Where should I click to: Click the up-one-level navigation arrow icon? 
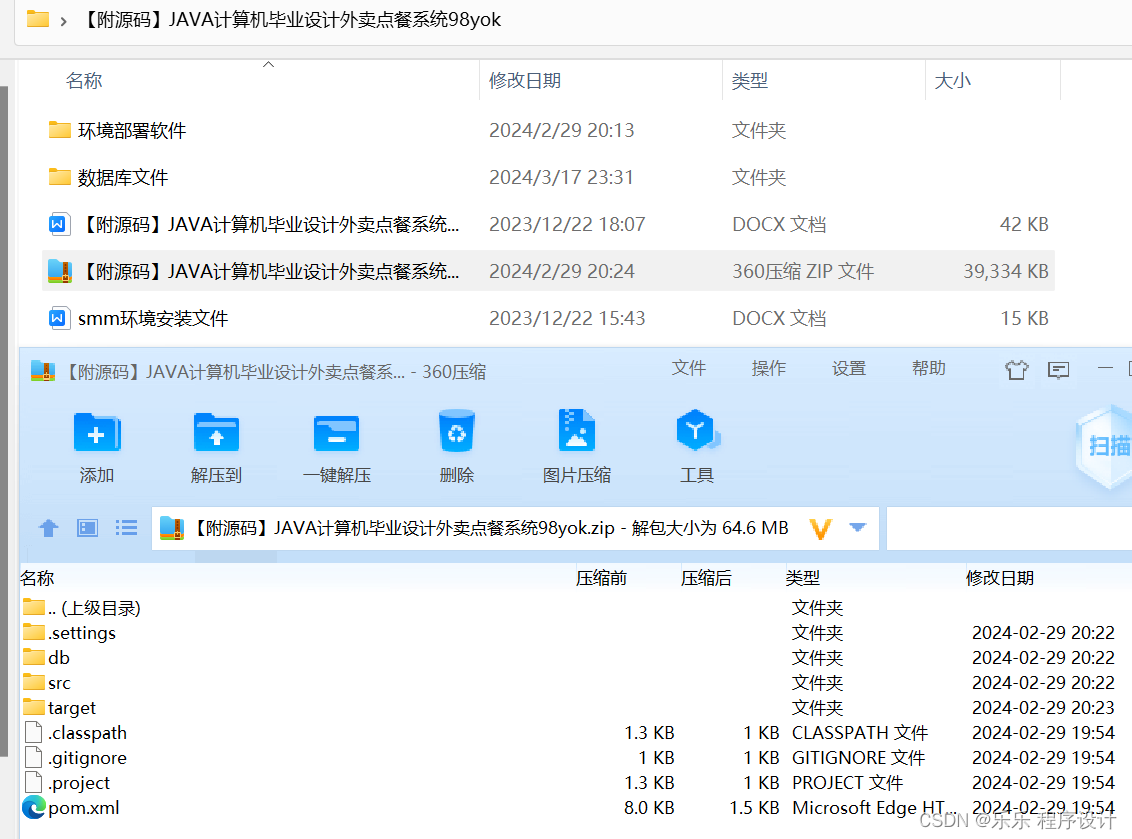pos(48,528)
